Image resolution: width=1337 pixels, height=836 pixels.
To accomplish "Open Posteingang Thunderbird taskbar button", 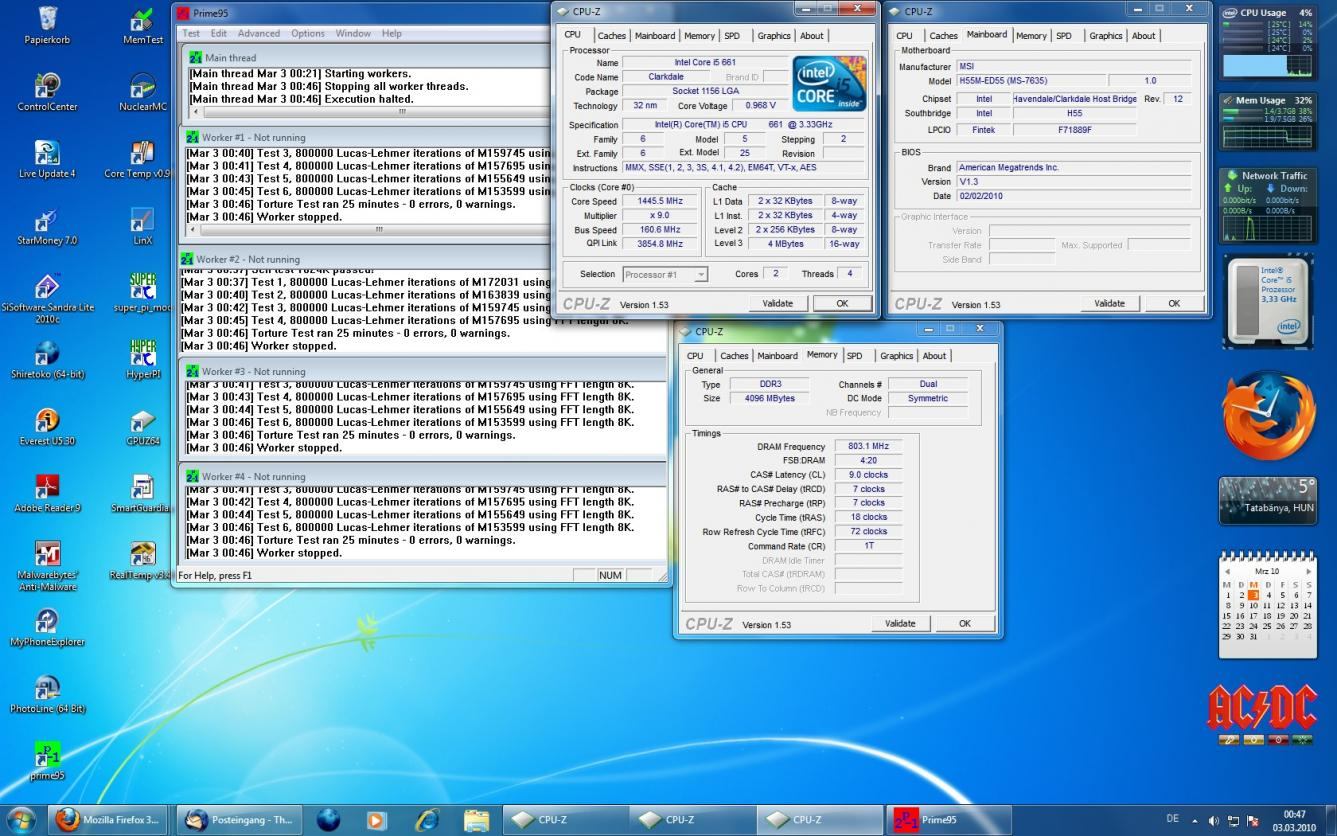I will click(x=241, y=819).
